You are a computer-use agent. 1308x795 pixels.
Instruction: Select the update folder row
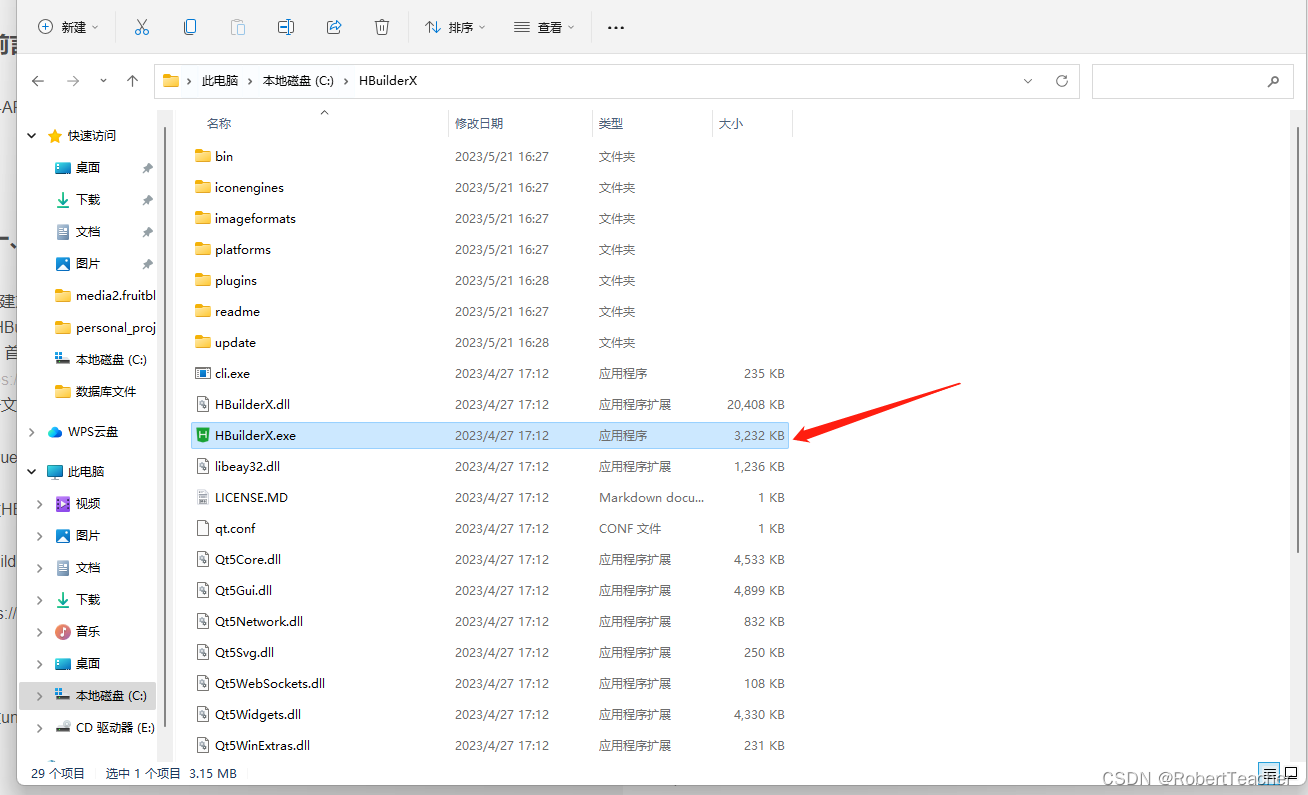point(490,342)
